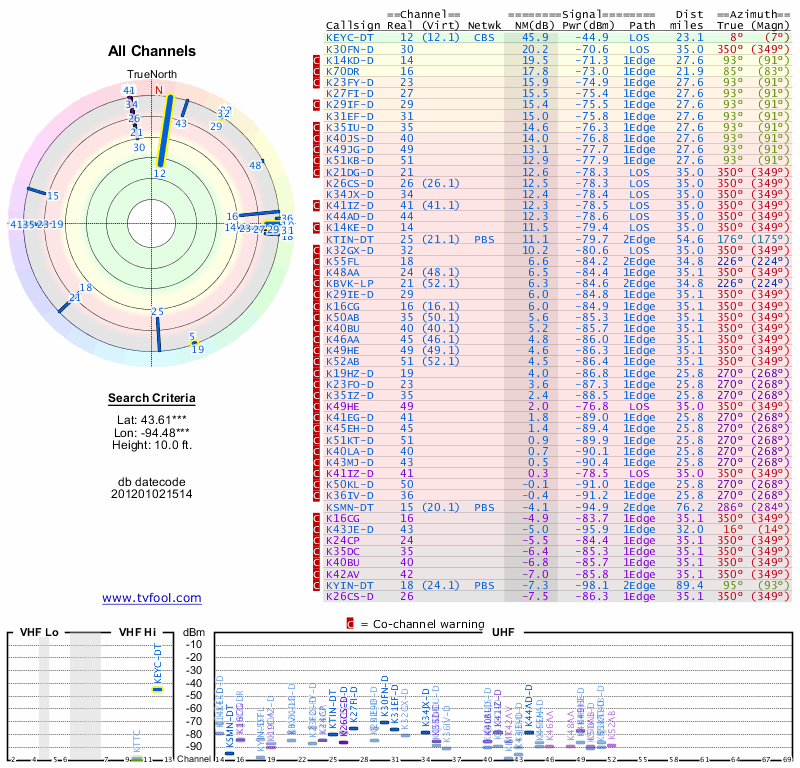
Task: Click channel 48 label on the radar plot
Action: [x=255, y=165]
